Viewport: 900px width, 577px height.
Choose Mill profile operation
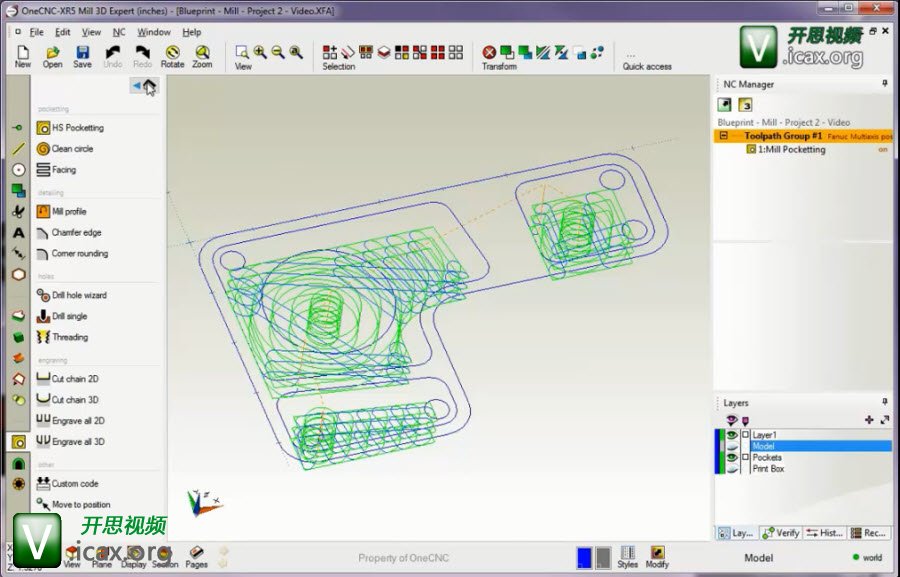click(61, 211)
